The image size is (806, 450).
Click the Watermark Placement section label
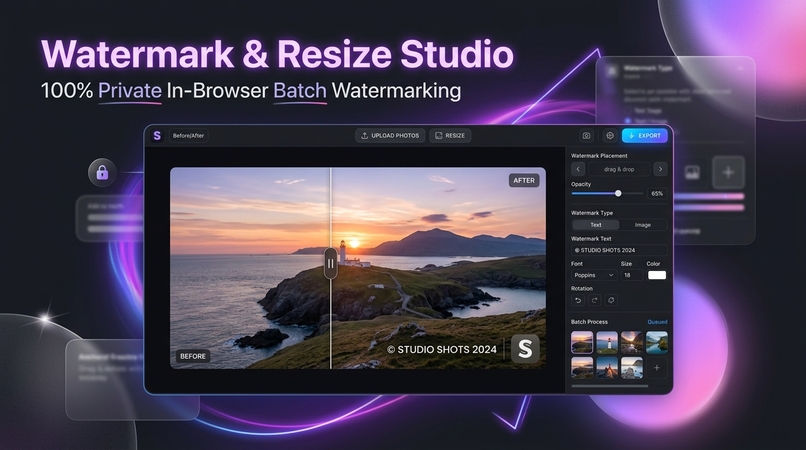point(599,156)
